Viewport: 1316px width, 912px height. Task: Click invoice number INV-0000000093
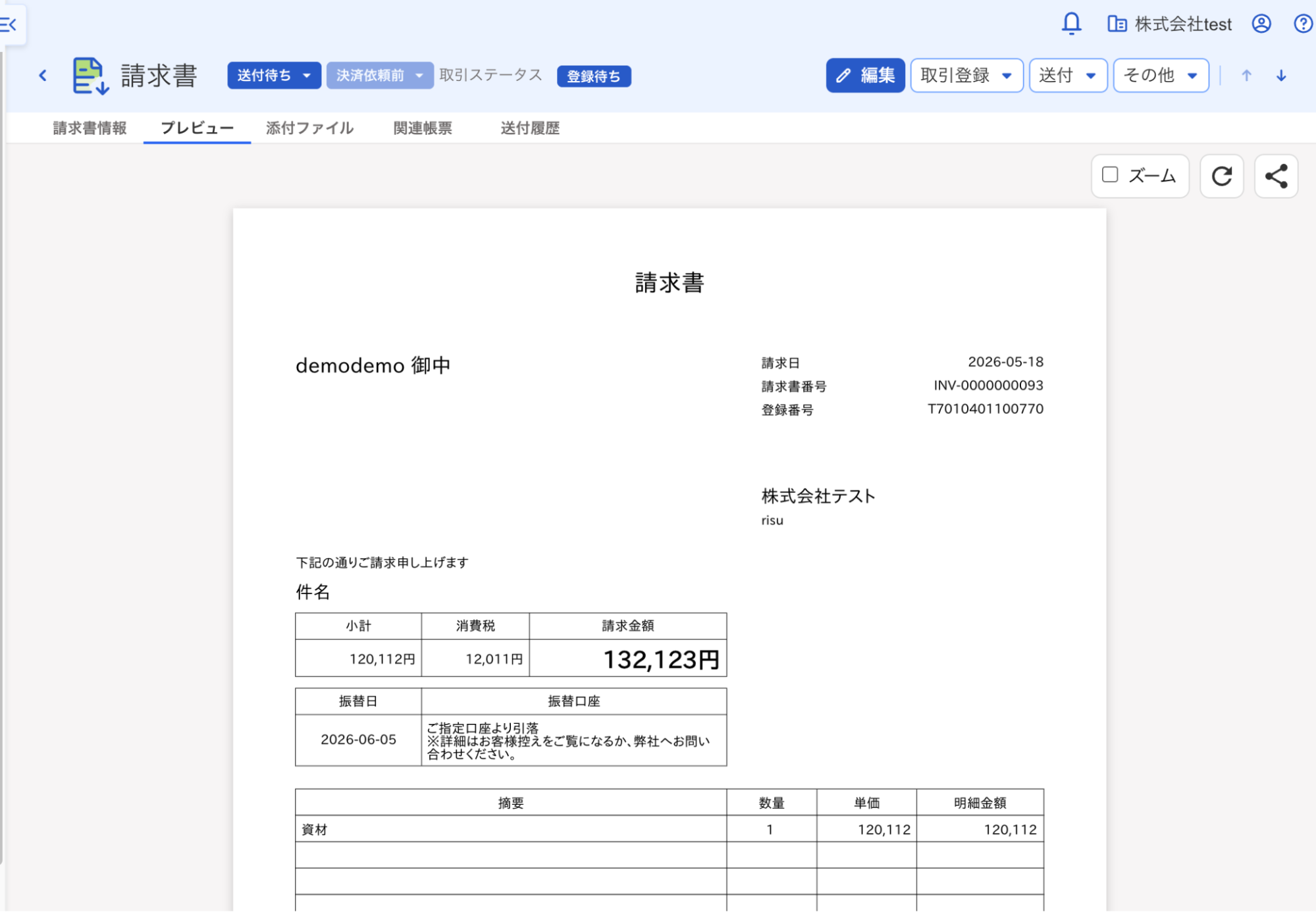(x=988, y=386)
